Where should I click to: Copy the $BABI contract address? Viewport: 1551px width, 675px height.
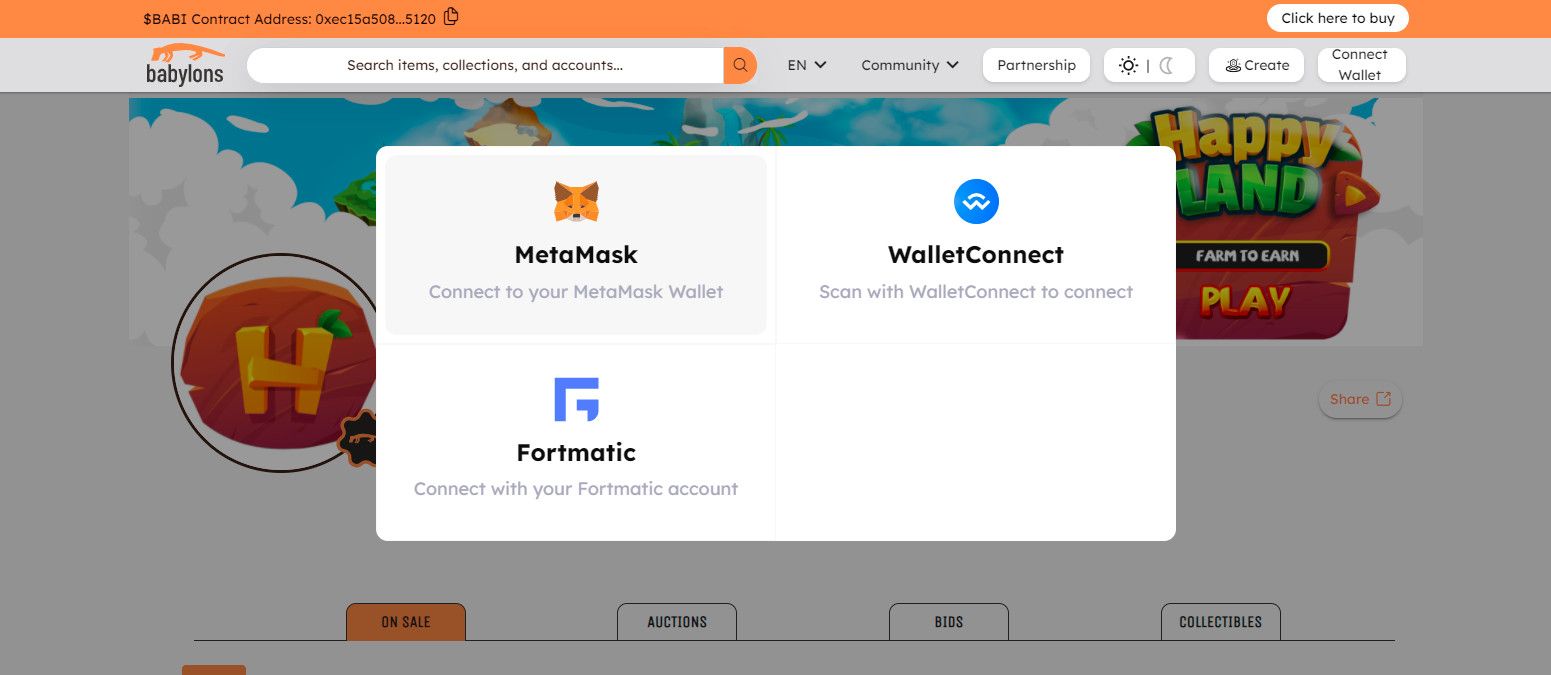click(451, 16)
